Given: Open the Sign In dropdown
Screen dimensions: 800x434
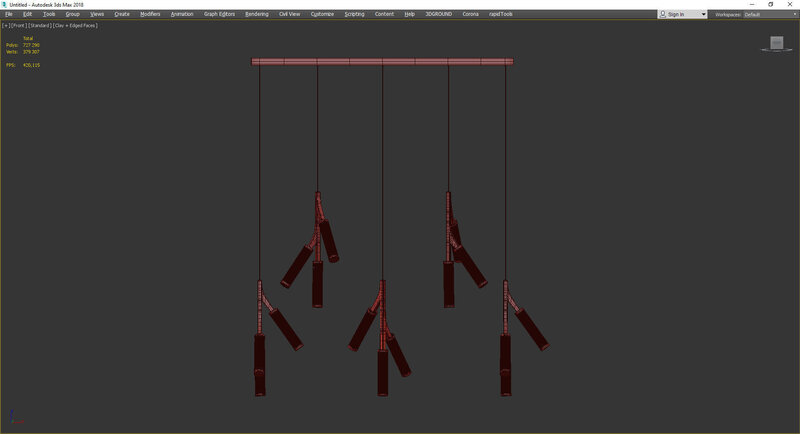Looking at the screenshot, I should (683, 14).
